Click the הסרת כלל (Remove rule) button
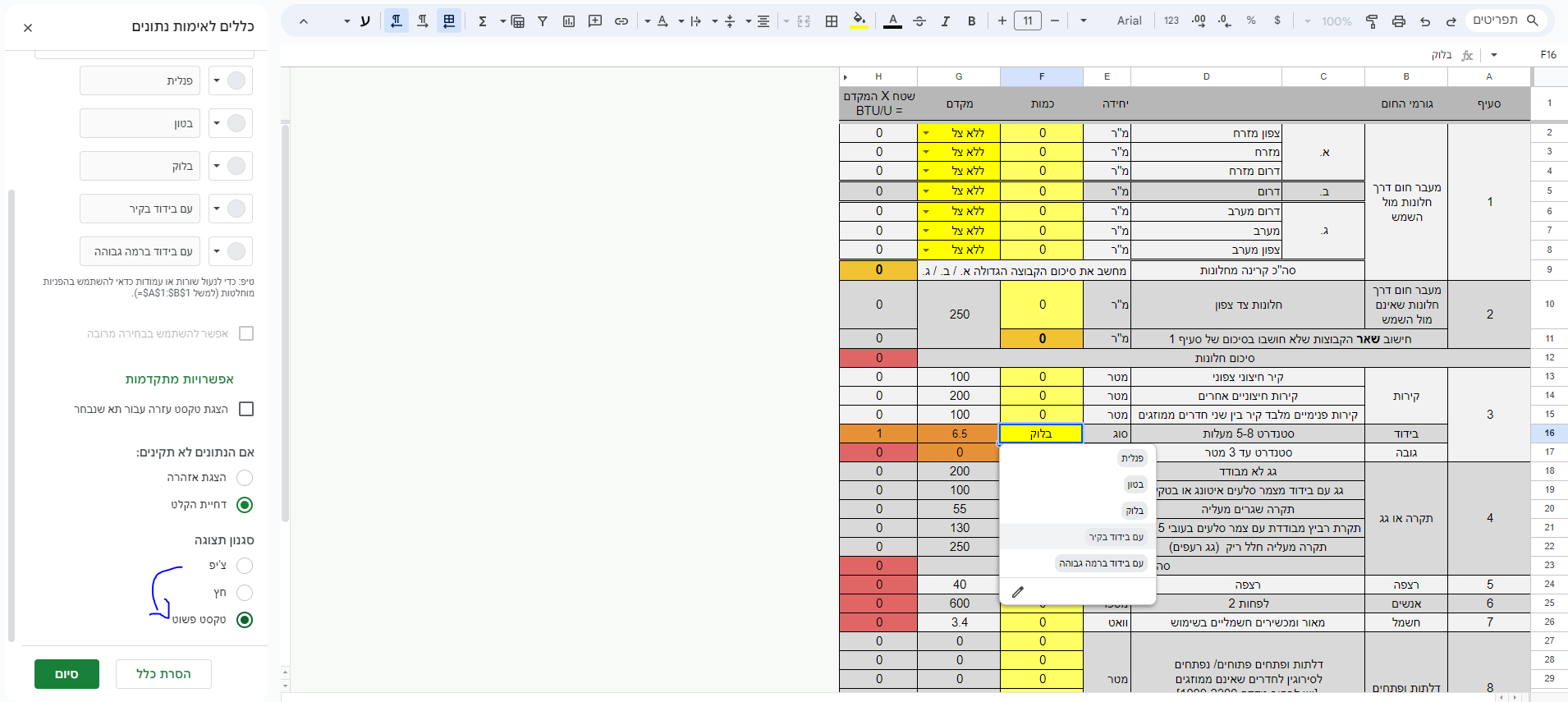The image size is (1568, 702). (163, 674)
